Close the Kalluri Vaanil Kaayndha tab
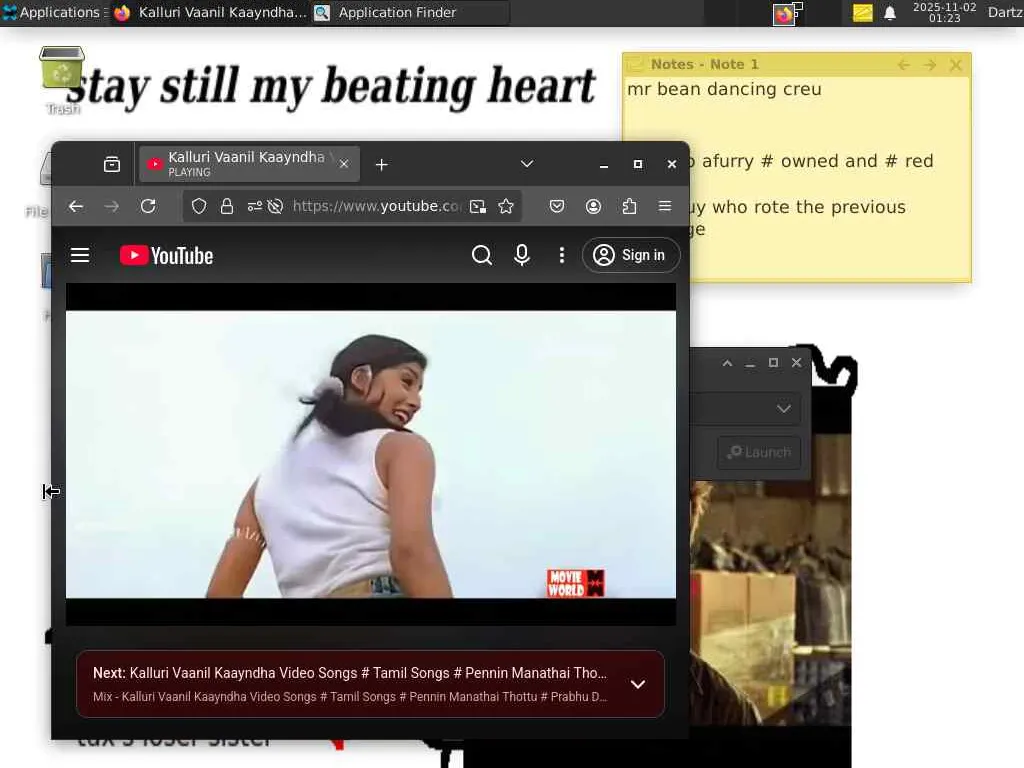1024x768 pixels. [344, 164]
